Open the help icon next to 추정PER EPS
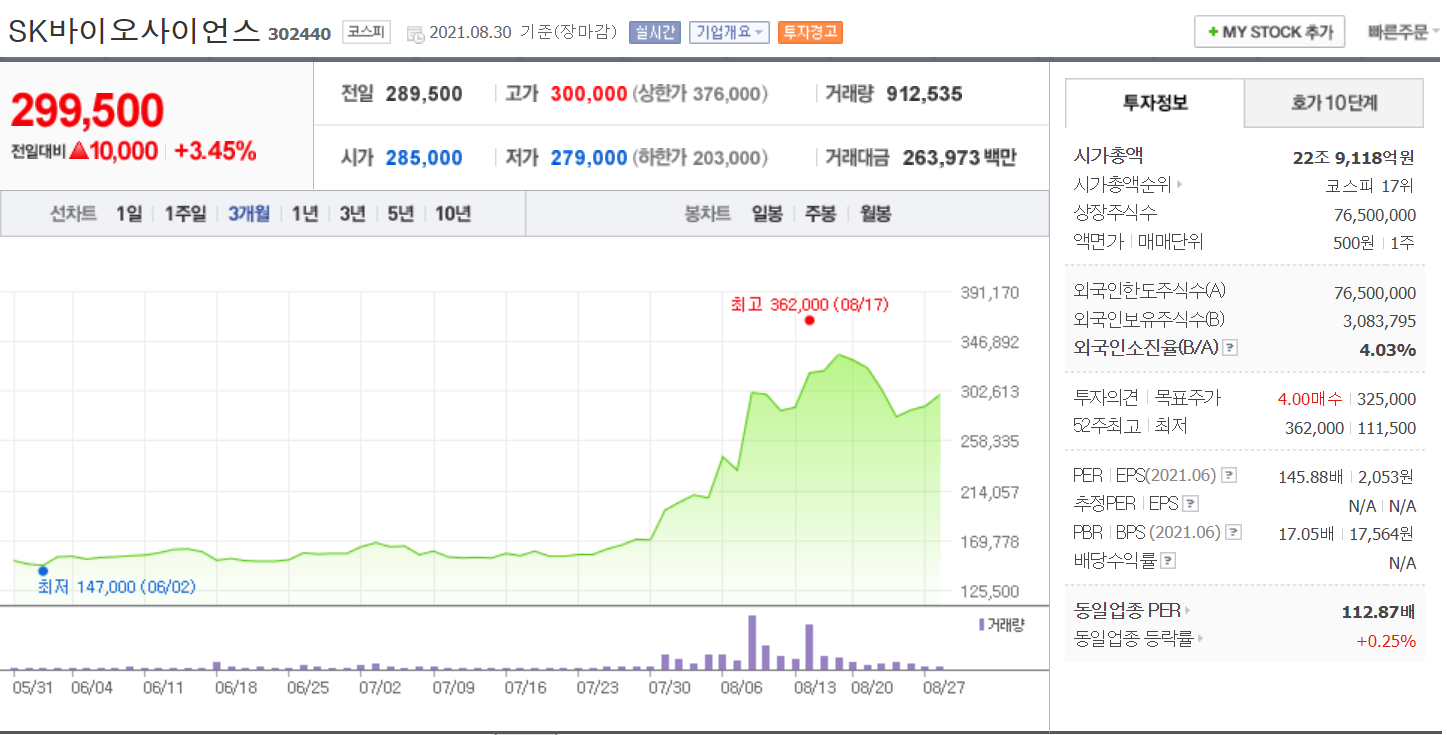The width and height of the screenshot is (1447, 735). pos(1191,504)
